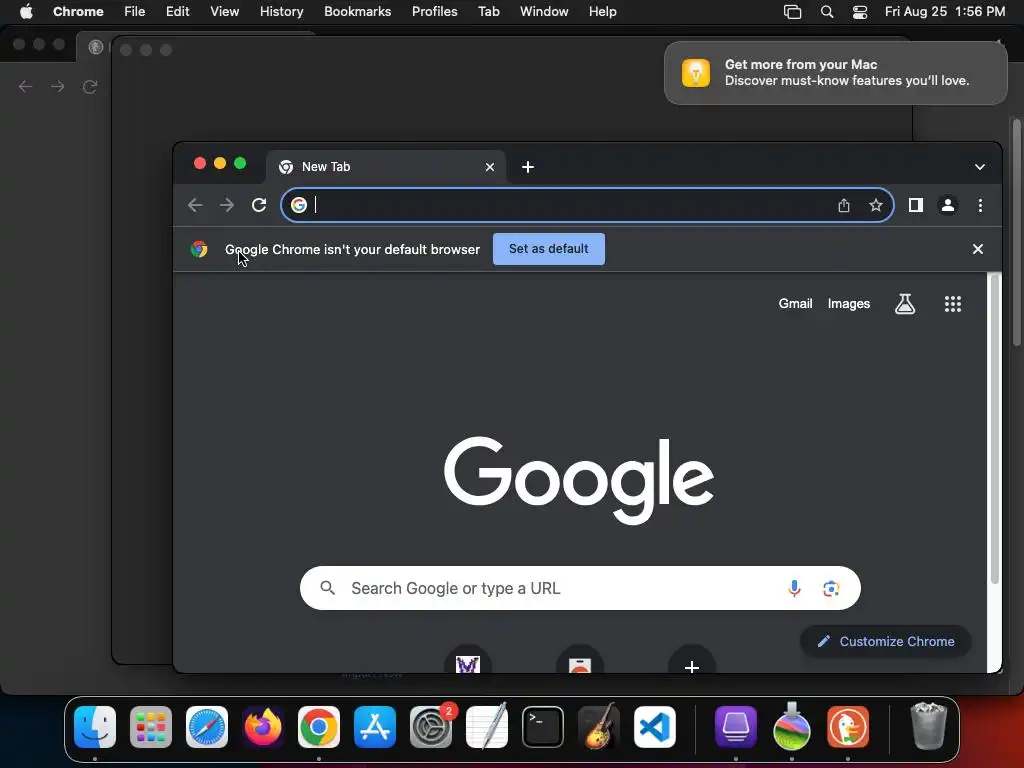This screenshot has width=1024, height=768.
Task: Click the back arrow in front Chrome window
Action: coord(195,205)
